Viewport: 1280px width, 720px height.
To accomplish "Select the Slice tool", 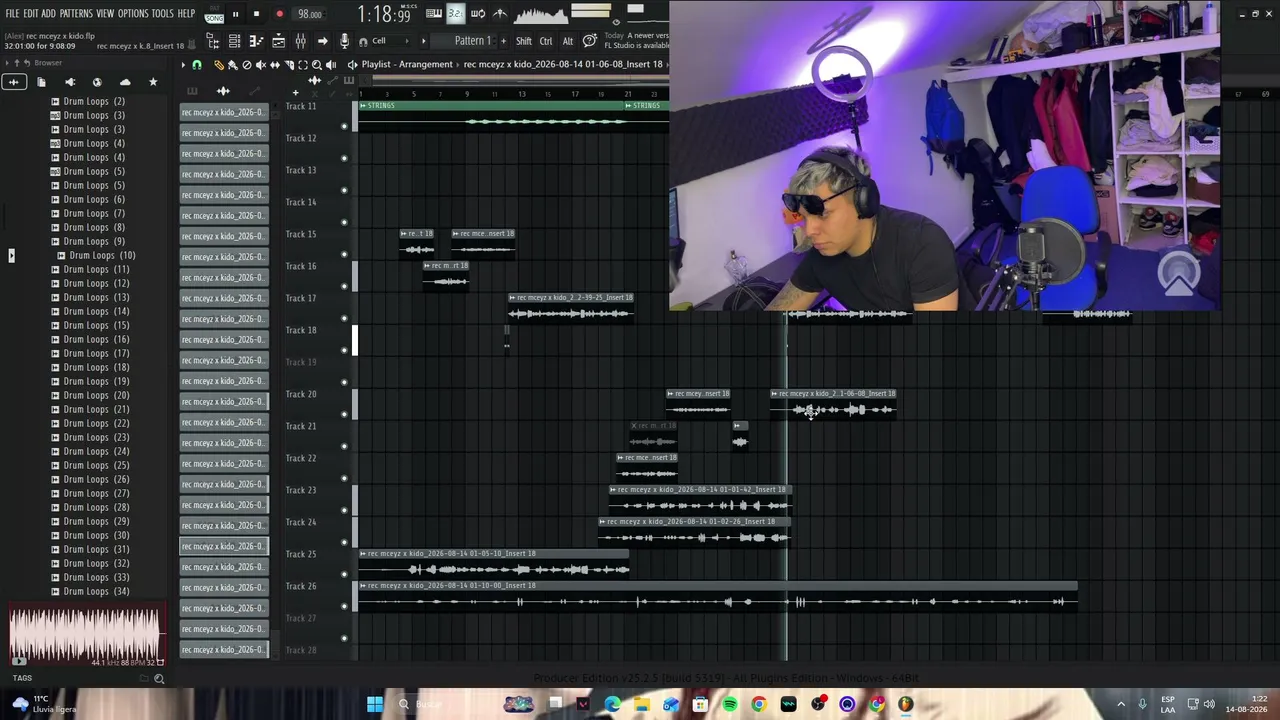I will 289,65.
